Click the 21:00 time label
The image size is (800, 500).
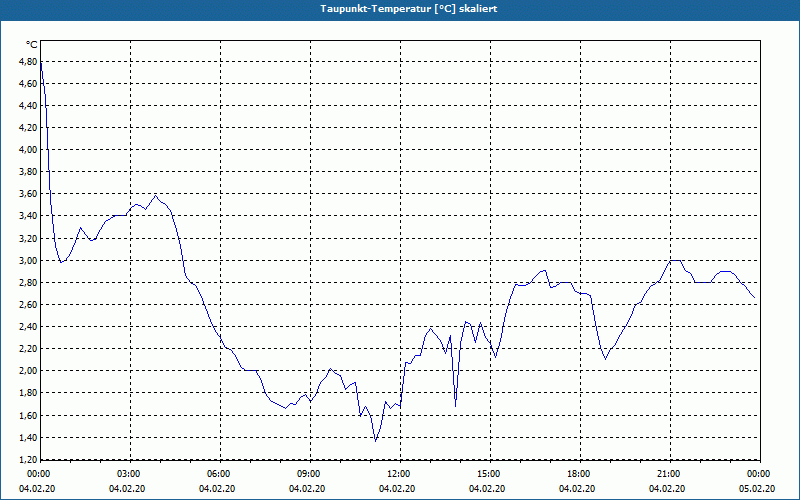(x=670, y=474)
